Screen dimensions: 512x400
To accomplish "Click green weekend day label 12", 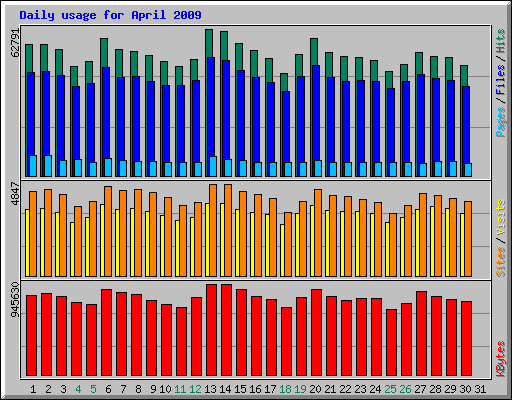I will tap(195, 389).
